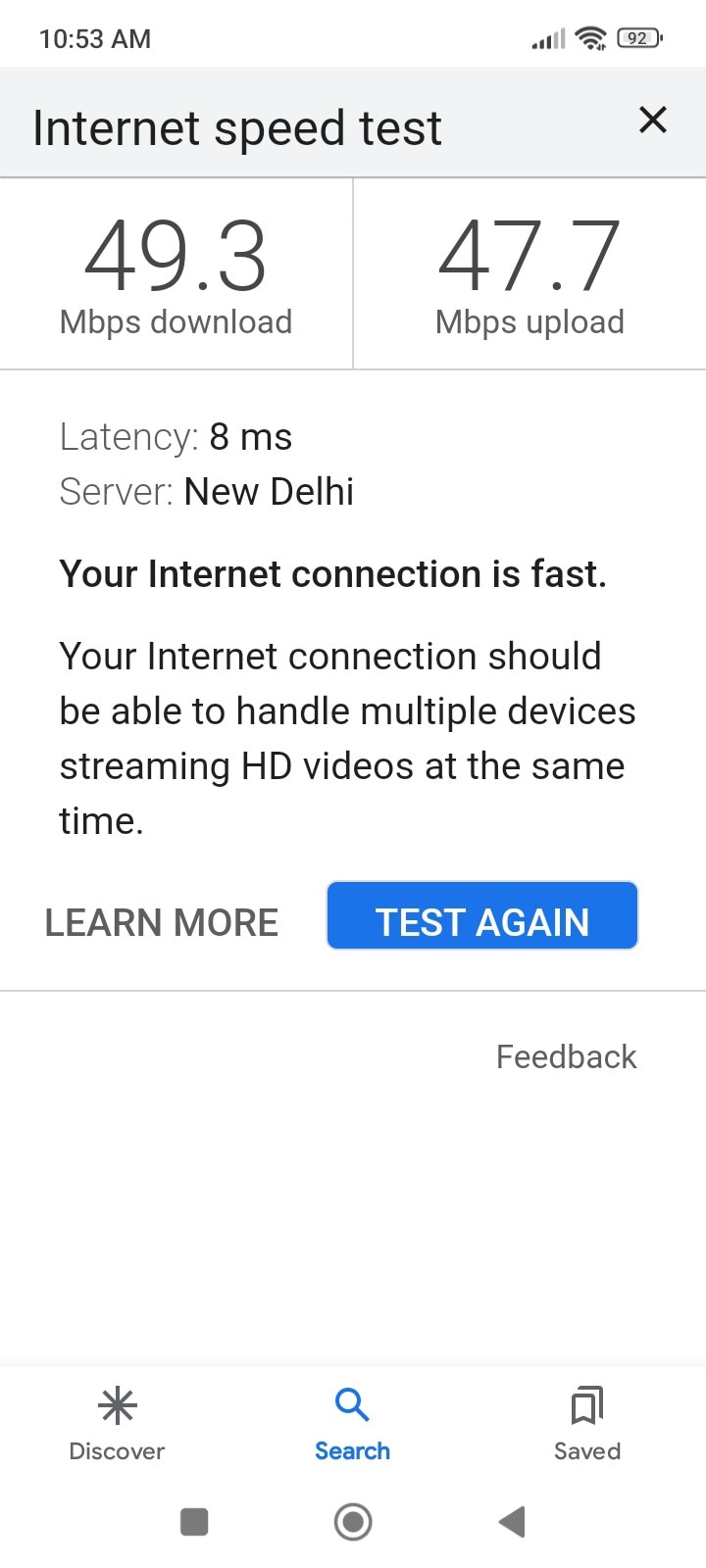
Task: Tap the Latency 8 ms reading
Action: (176, 437)
